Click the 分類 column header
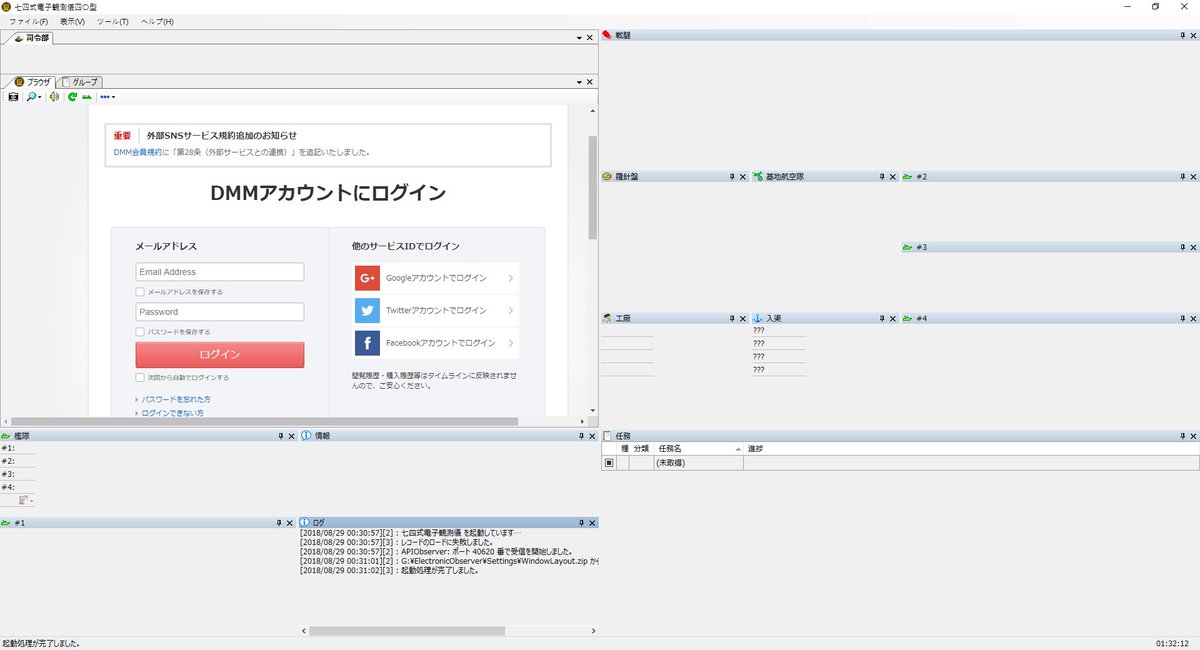The image size is (1200, 650). (x=640, y=450)
